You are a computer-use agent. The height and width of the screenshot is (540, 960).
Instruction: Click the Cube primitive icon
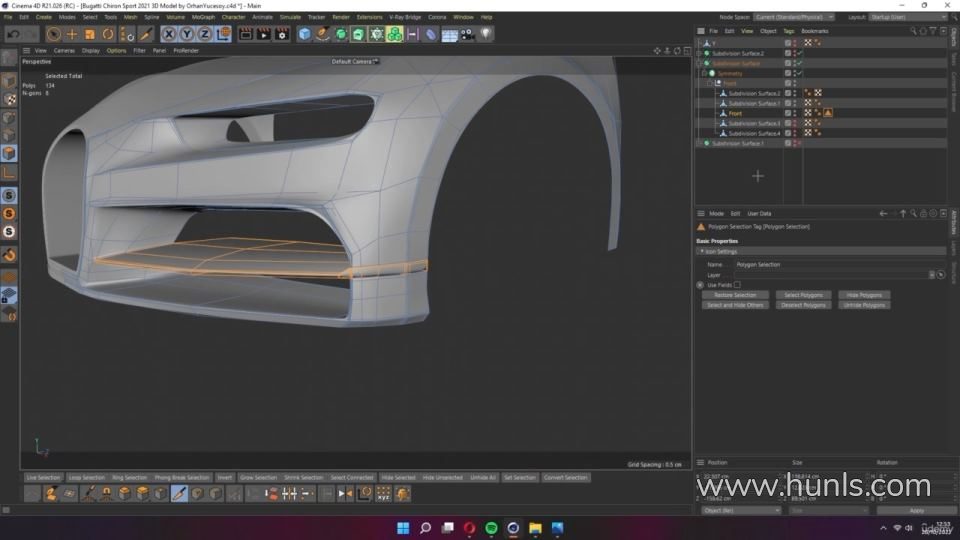click(x=304, y=34)
